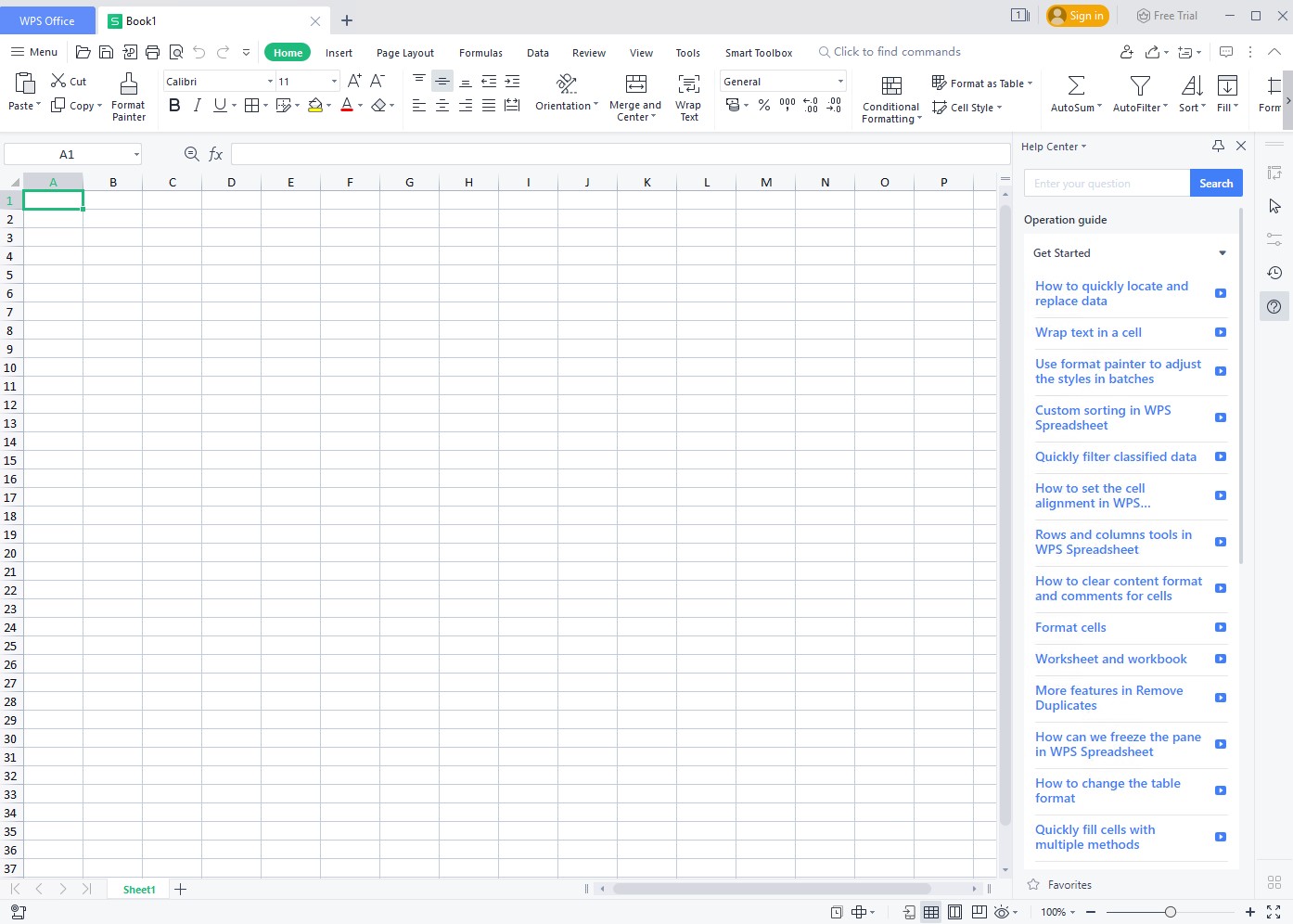Click the Format Painter icon

click(x=129, y=84)
